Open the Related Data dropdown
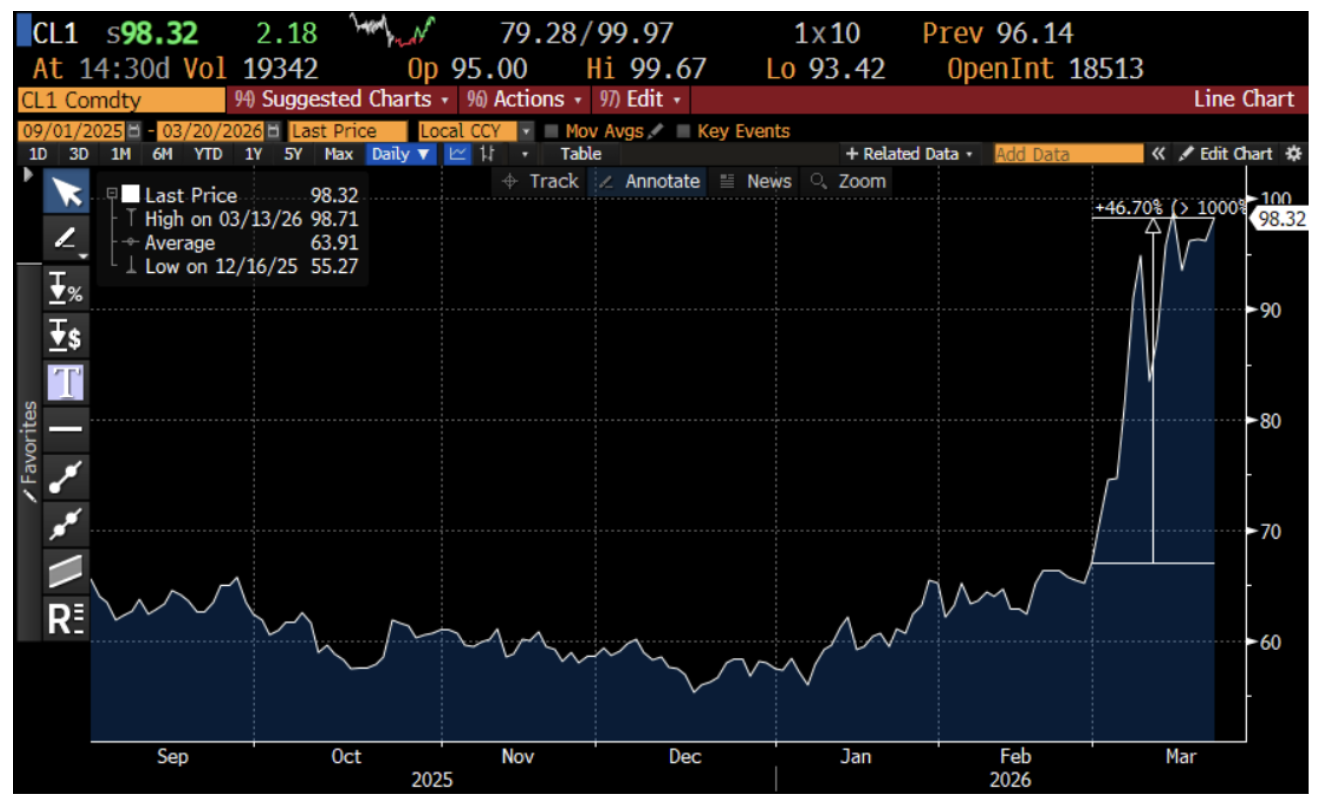 (x=909, y=154)
